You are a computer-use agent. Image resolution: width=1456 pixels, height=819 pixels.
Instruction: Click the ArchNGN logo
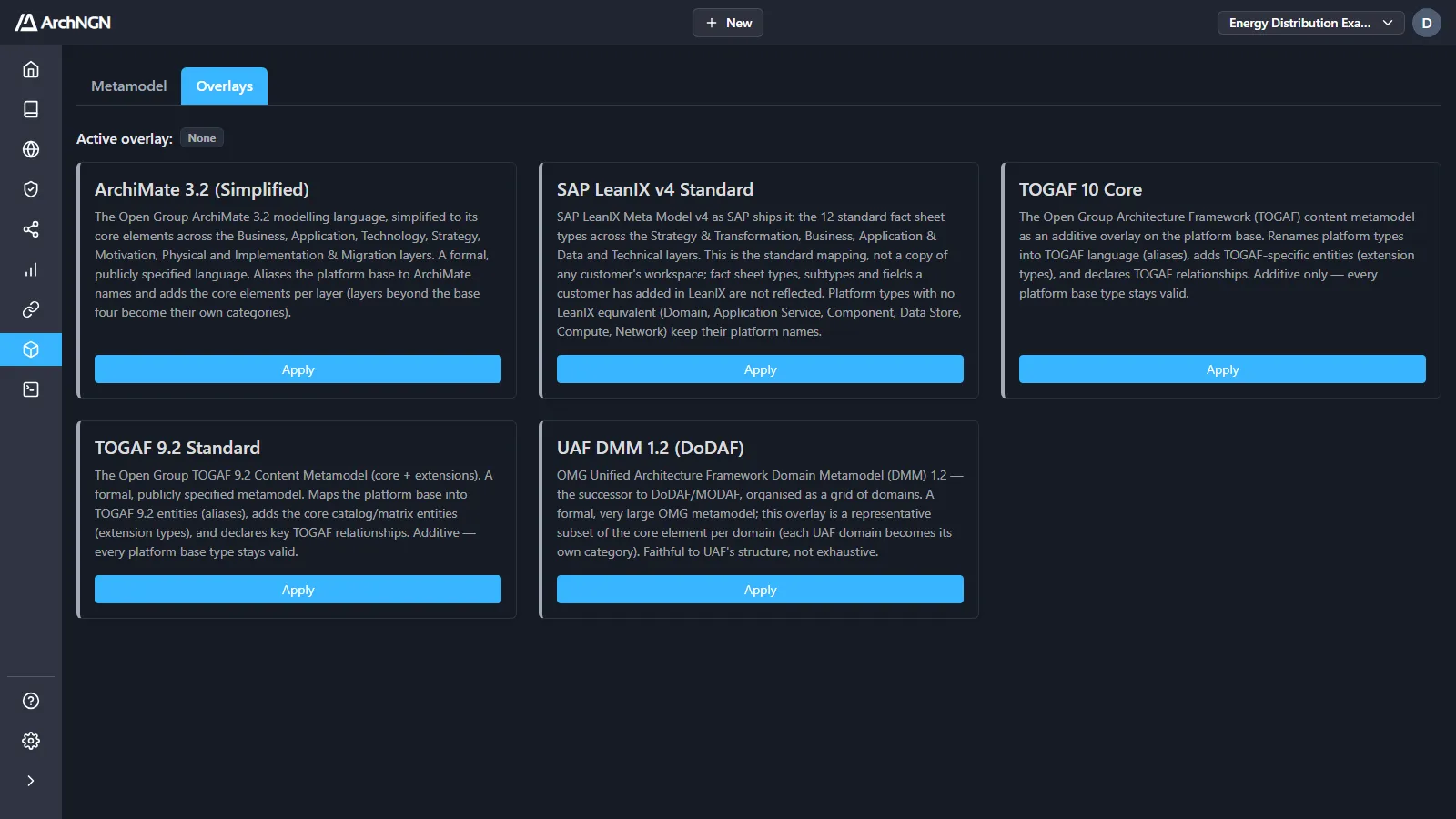tap(63, 23)
